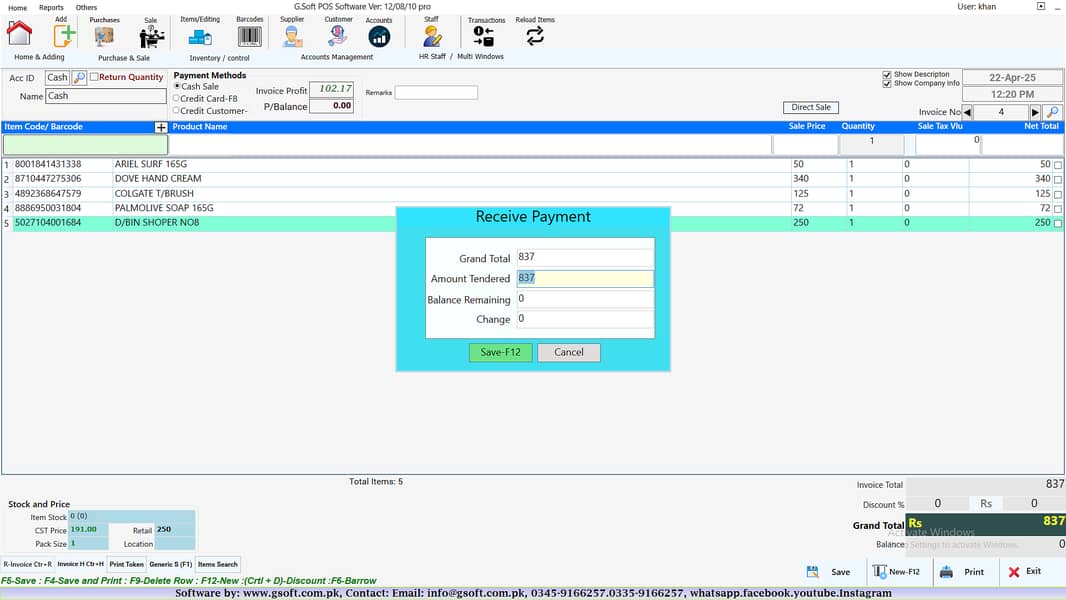Click the Items Search tab
Viewport: 1066px width, 600px height.
click(x=218, y=564)
